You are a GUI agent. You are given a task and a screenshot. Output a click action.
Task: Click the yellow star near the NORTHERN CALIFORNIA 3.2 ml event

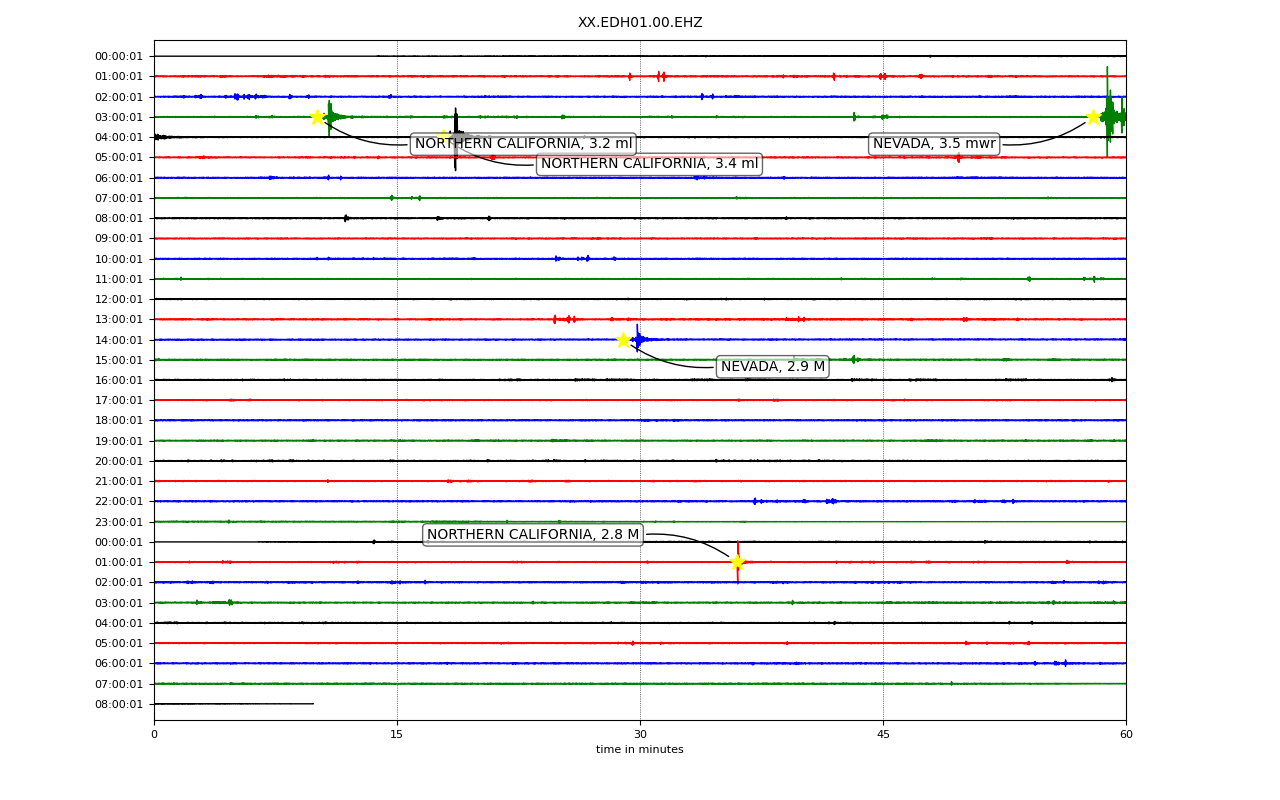click(317, 117)
